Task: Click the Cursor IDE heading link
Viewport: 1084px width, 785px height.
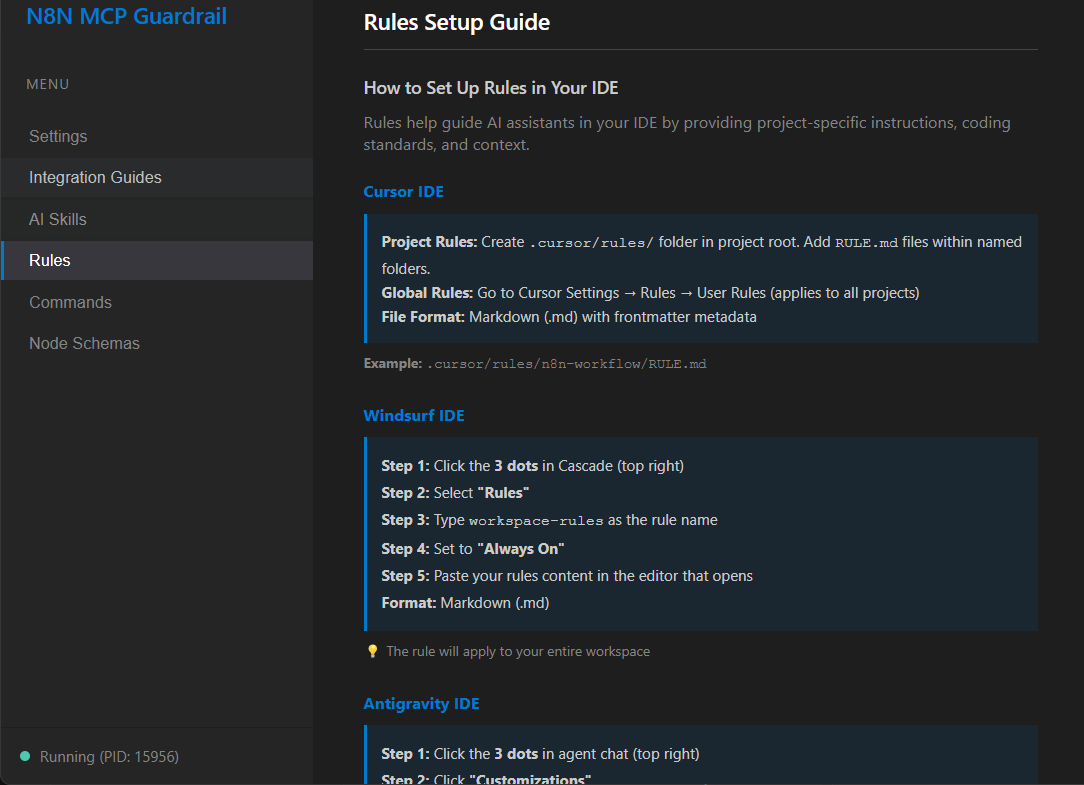Action: [x=403, y=191]
